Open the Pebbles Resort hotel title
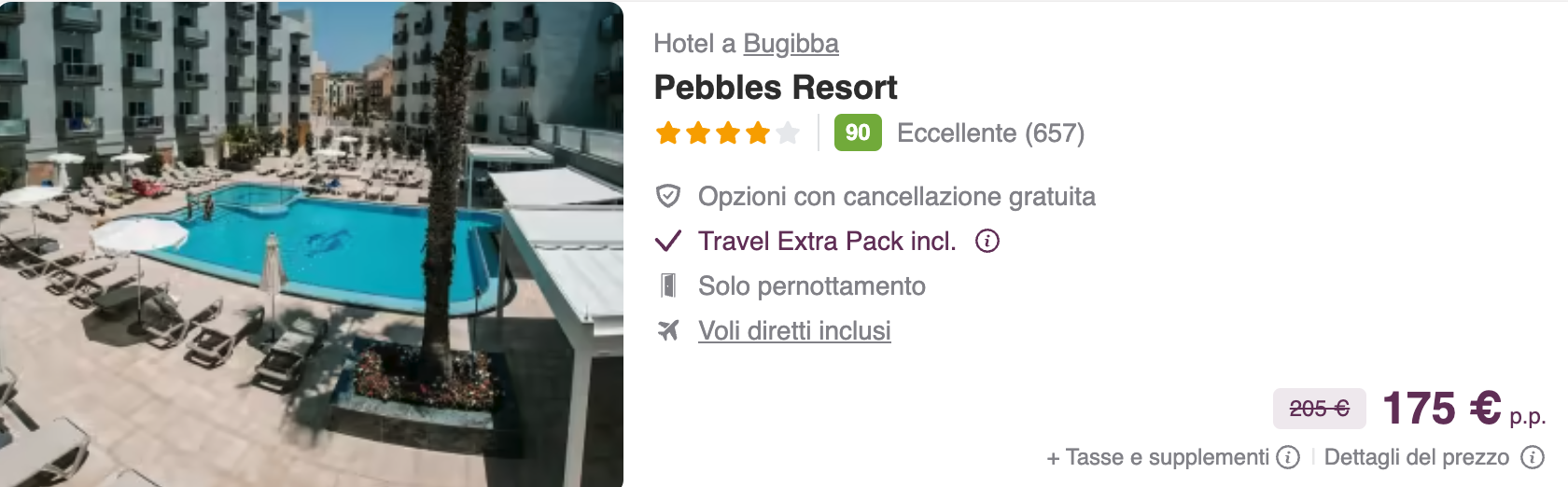Image resolution: width=1568 pixels, height=487 pixels. [775, 88]
